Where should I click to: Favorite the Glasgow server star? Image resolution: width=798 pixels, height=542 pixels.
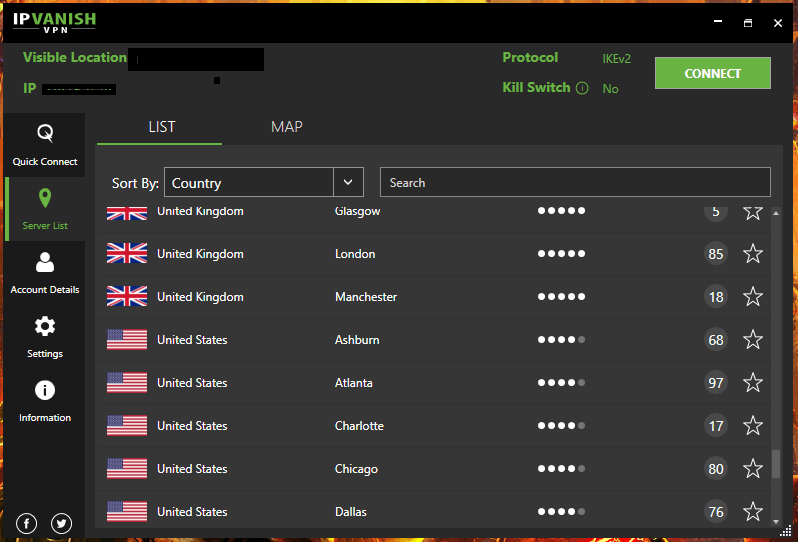[x=752, y=212]
